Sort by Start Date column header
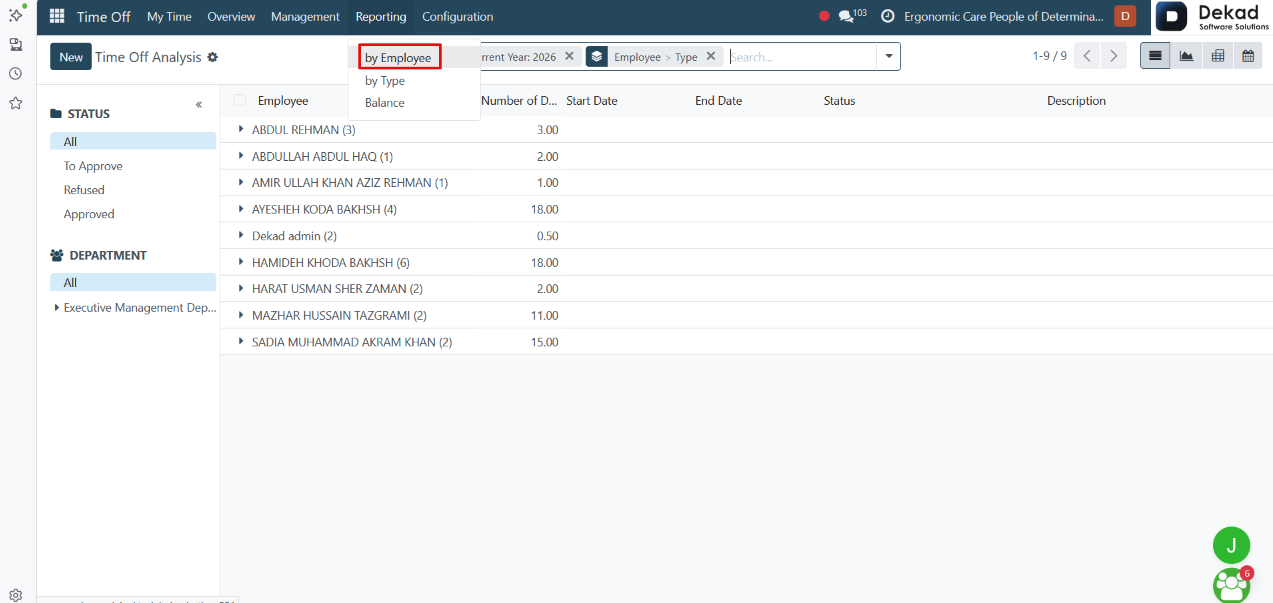This screenshot has height=603, width=1273. pos(592,101)
